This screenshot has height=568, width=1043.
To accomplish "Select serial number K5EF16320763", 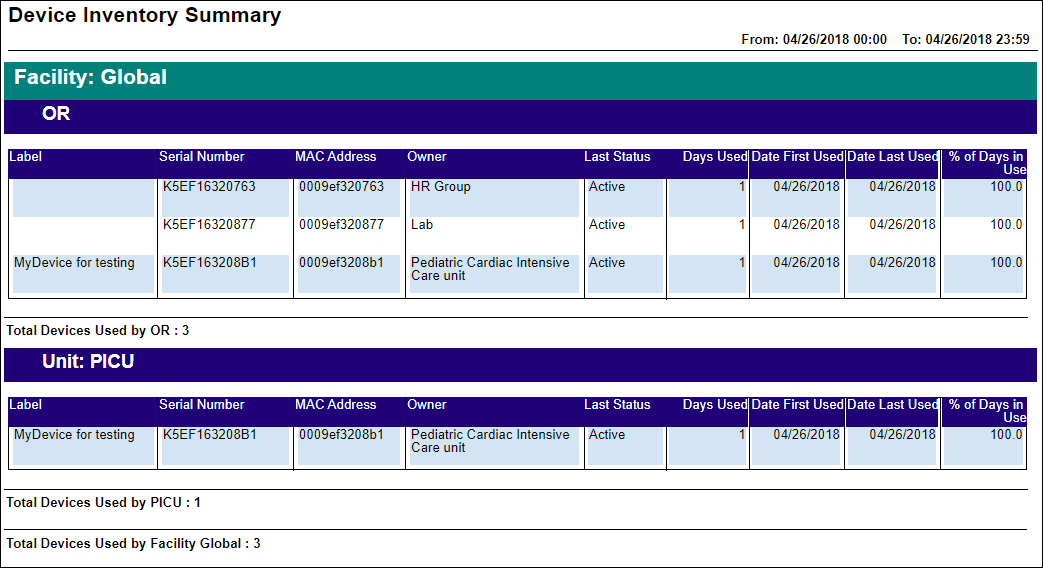I will pyautogui.click(x=209, y=187).
